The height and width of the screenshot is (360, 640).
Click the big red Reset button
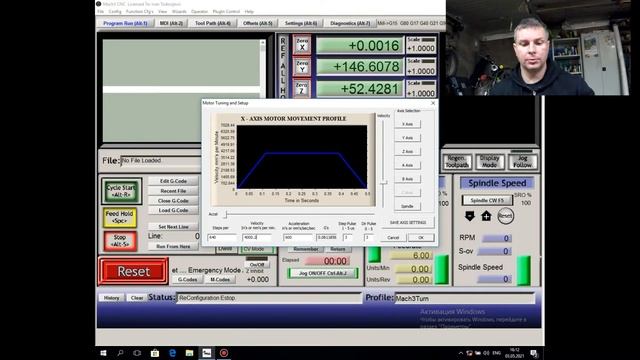(133, 271)
